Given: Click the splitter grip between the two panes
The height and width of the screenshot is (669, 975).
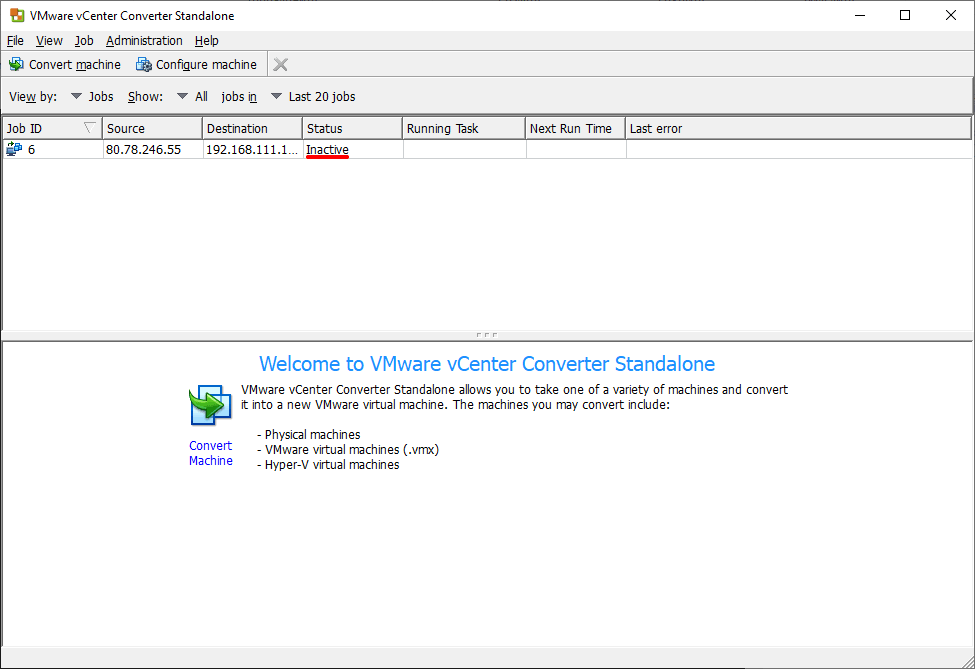Looking at the screenshot, I should pyautogui.click(x=487, y=334).
